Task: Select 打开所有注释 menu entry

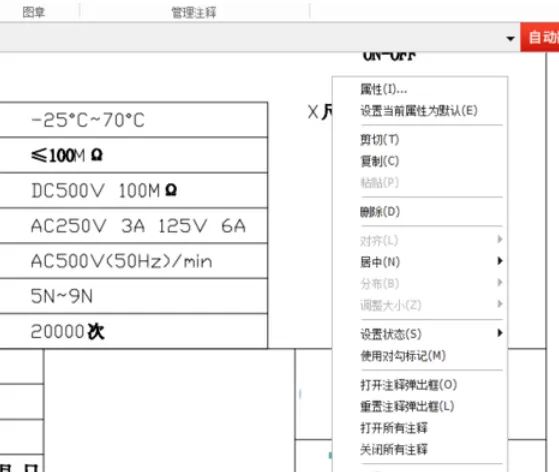Action: click(420, 428)
